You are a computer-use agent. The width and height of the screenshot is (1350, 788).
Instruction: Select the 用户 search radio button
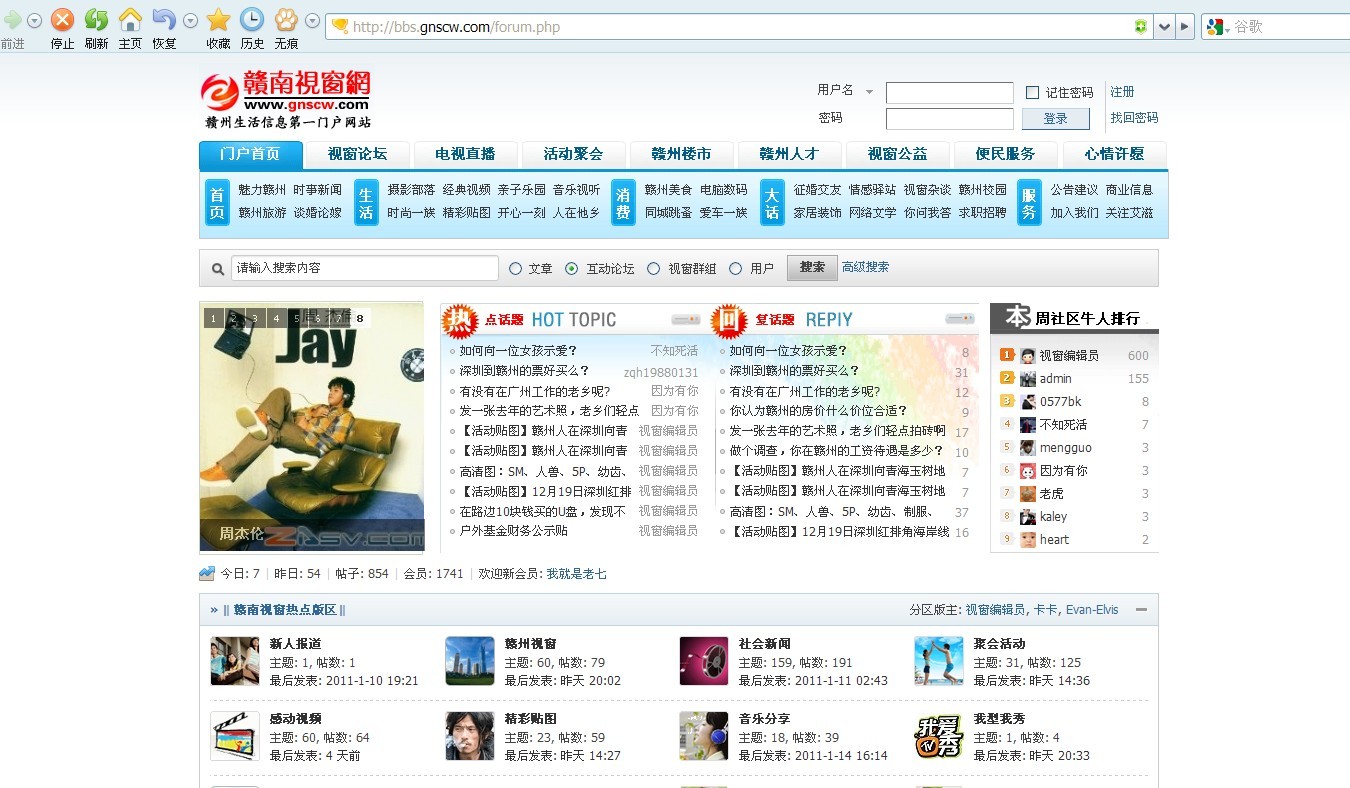tap(736, 269)
